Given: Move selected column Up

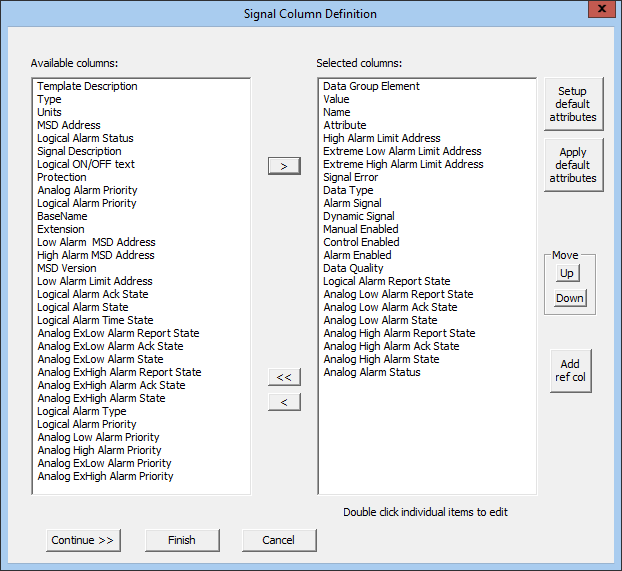Looking at the screenshot, I should (x=566, y=273).
